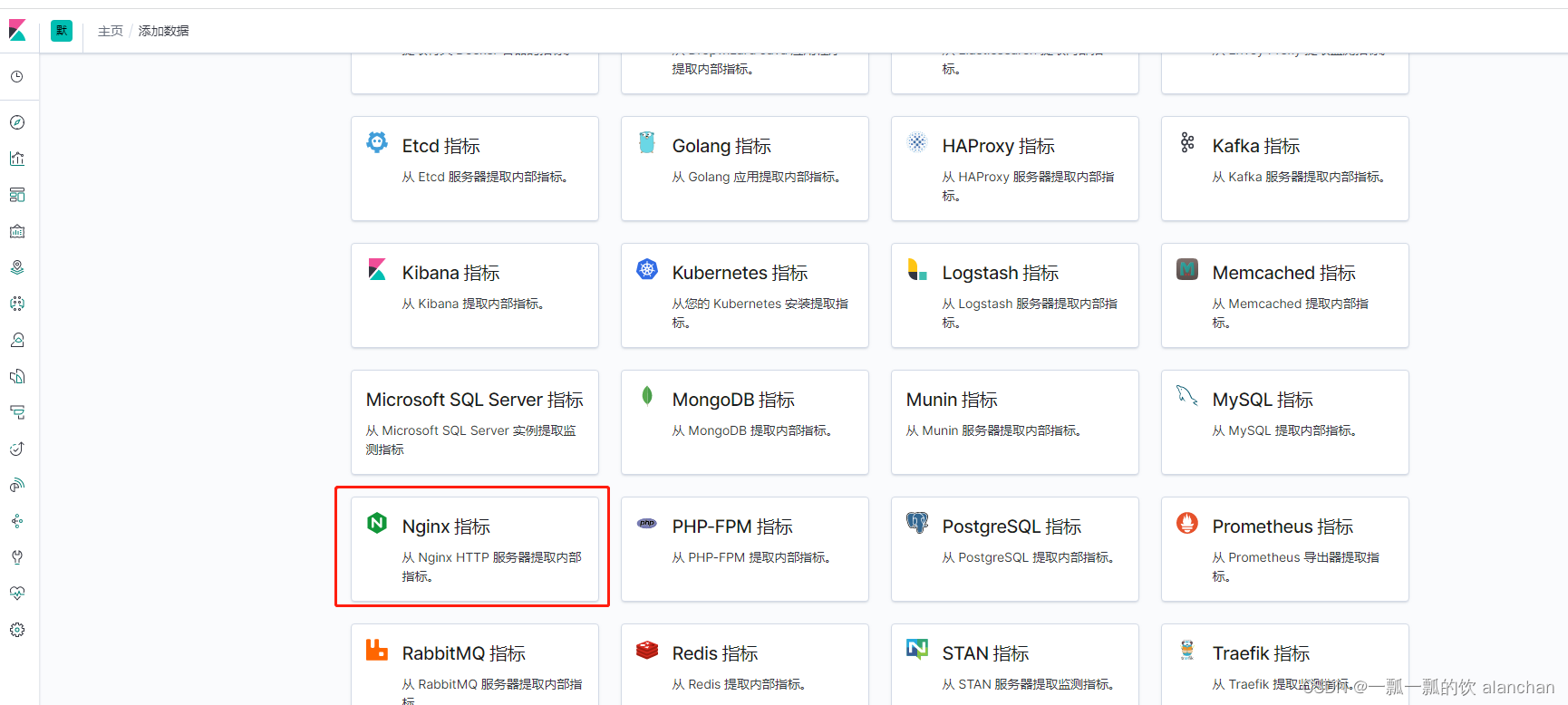Click the Memcached card icon
Screen dimensions: 1568x705
pos(1187,269)
